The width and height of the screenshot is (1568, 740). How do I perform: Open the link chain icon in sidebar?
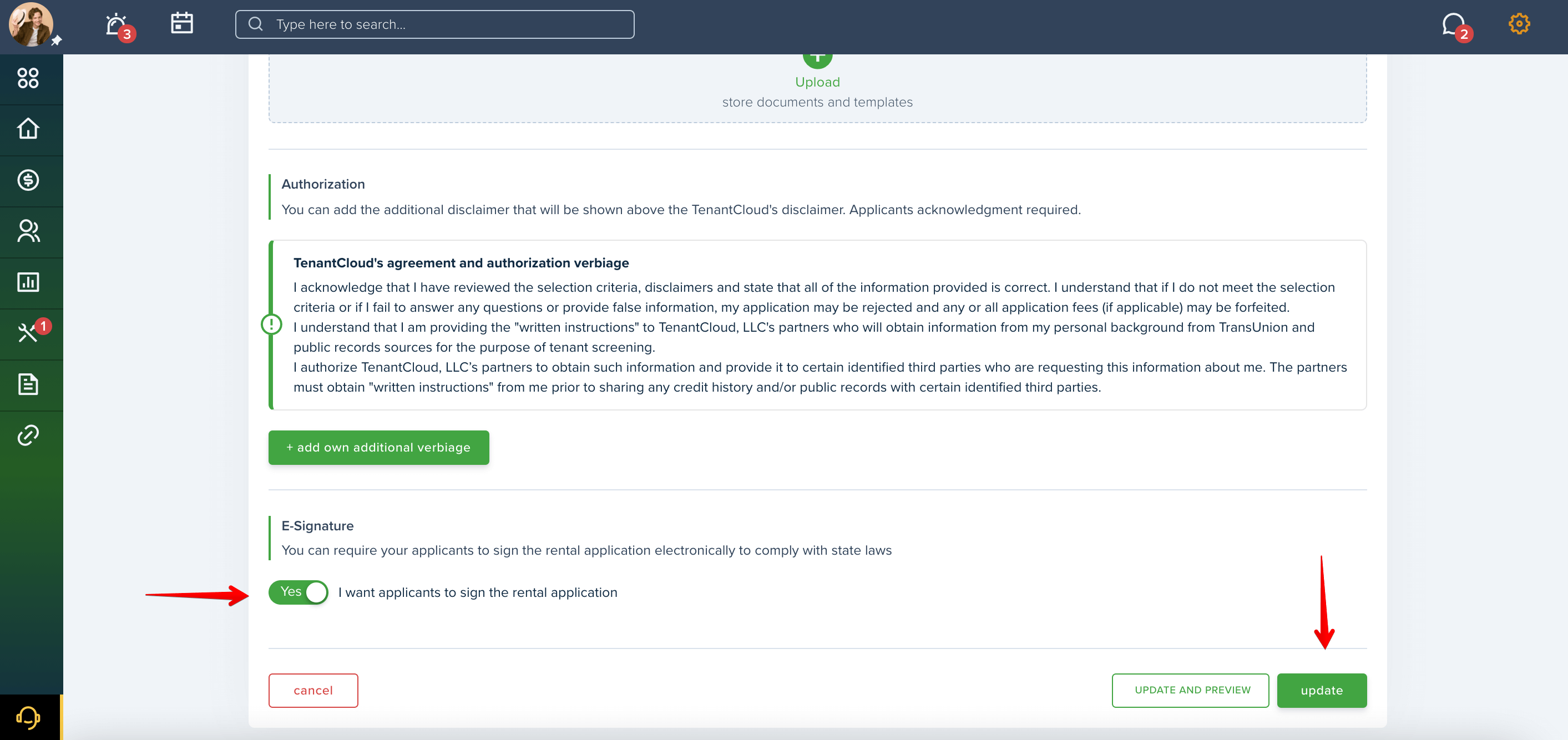(x=28, y=435)
